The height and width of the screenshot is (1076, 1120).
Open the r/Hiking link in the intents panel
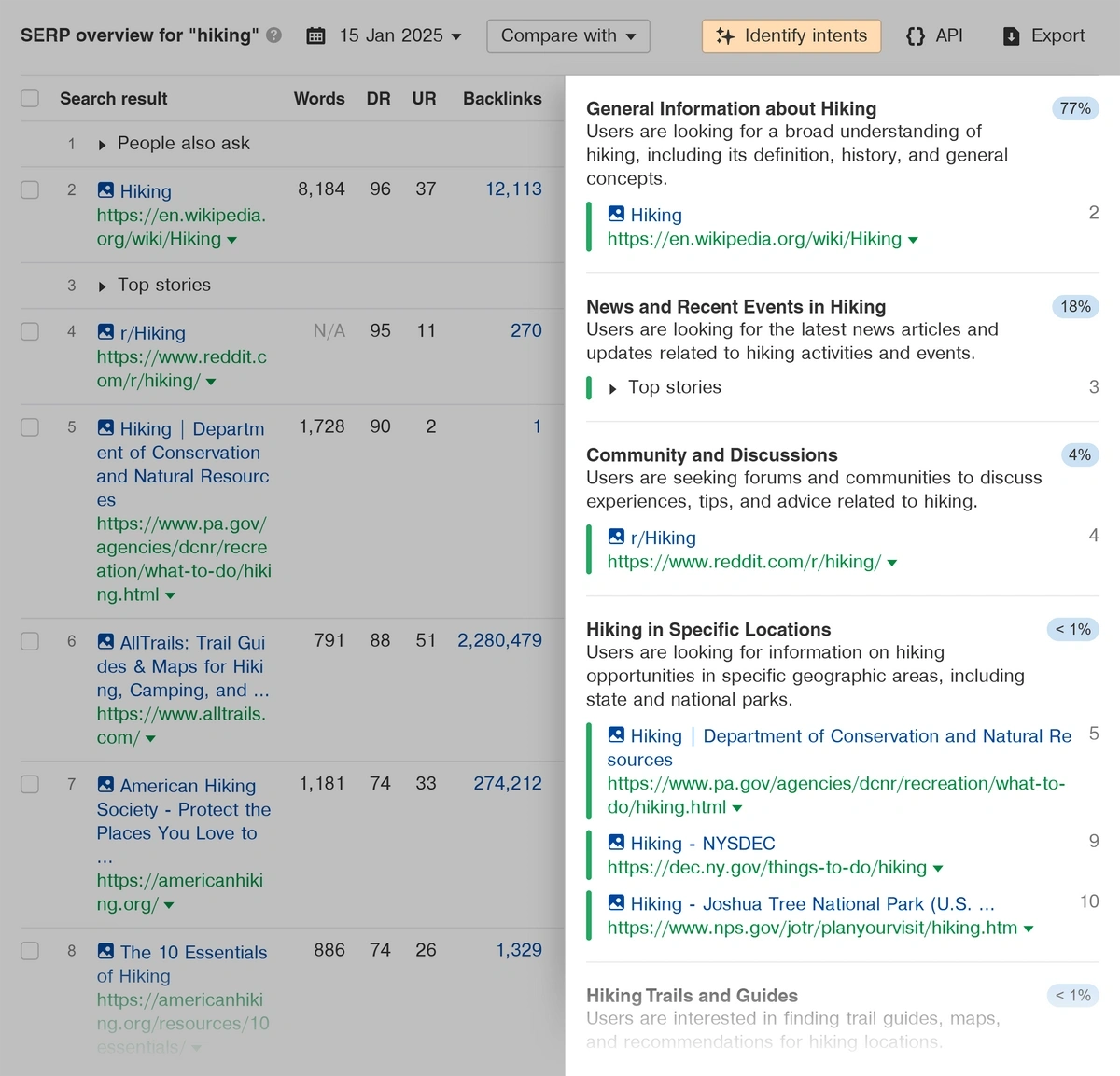point(663,538)
